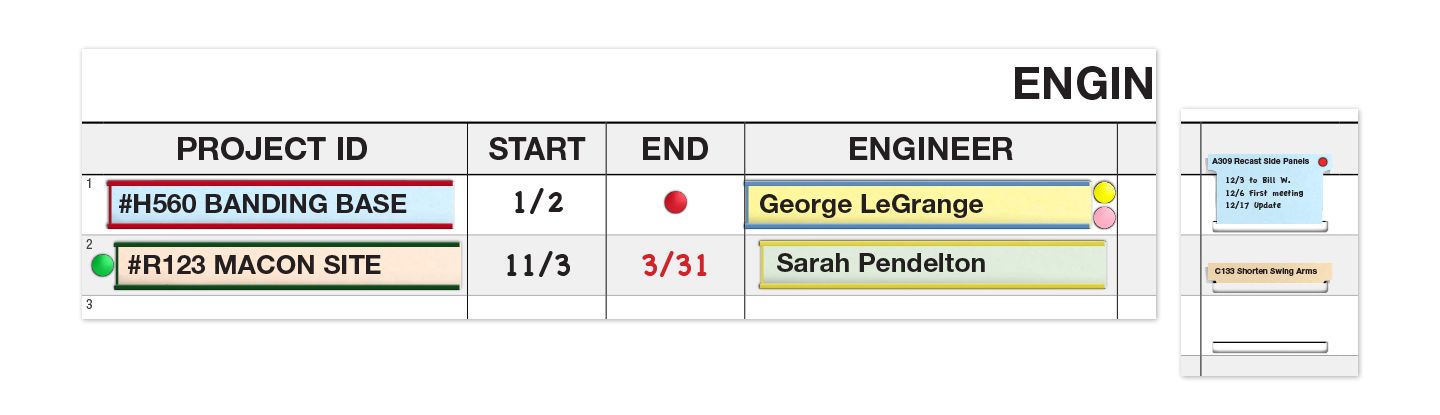Select the #H560 BANDING BASE project tag

coord(281,204)
